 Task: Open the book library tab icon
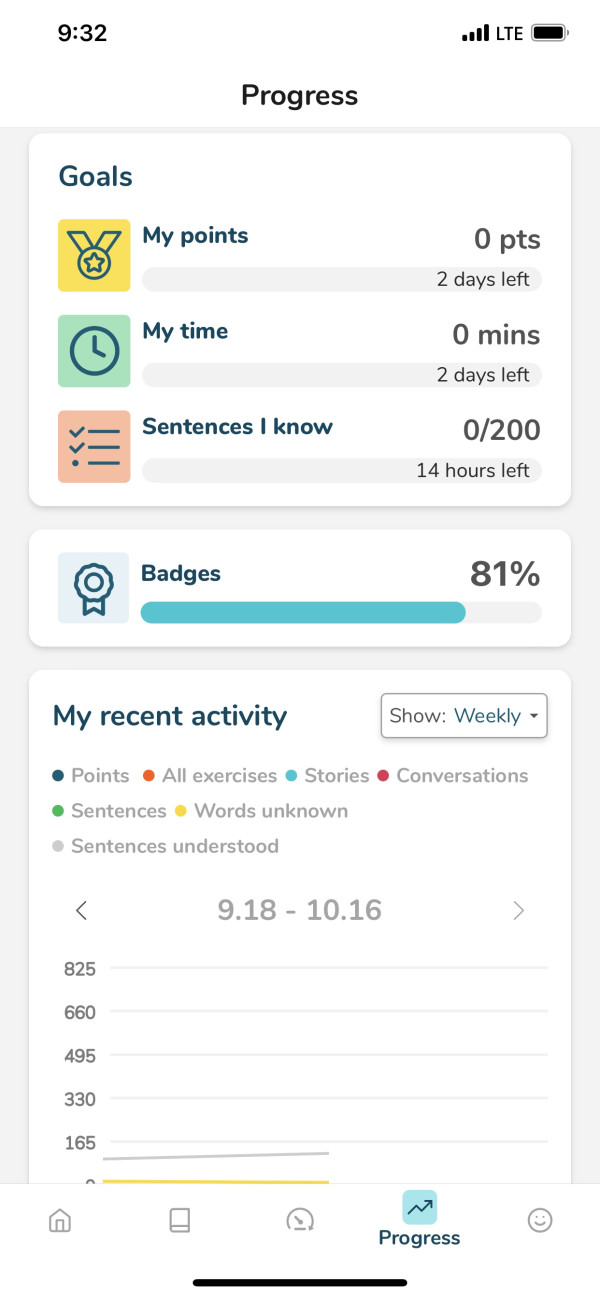coord(180,1220)
